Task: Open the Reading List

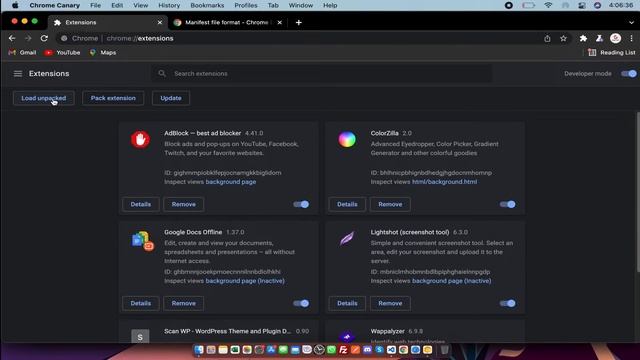Action: pos(612,52)
